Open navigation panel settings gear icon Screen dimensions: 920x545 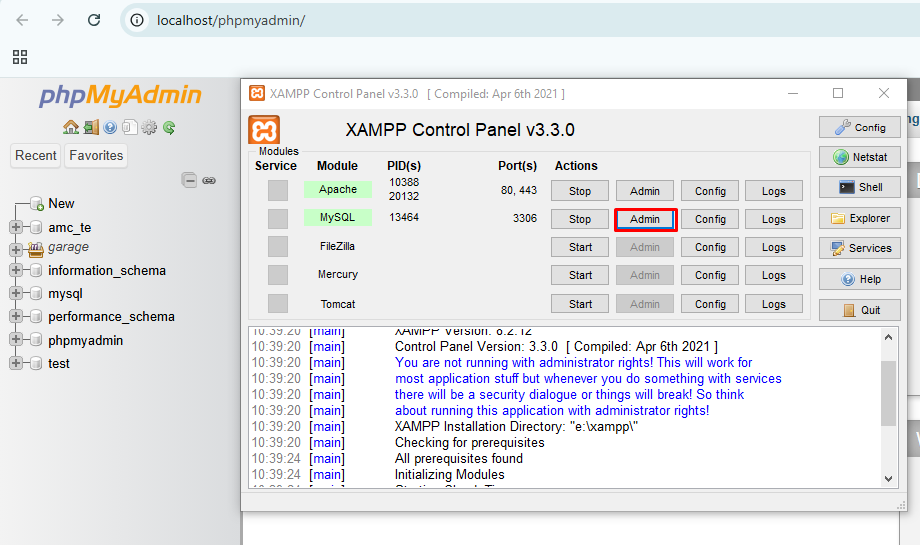[x=149, y=127]
